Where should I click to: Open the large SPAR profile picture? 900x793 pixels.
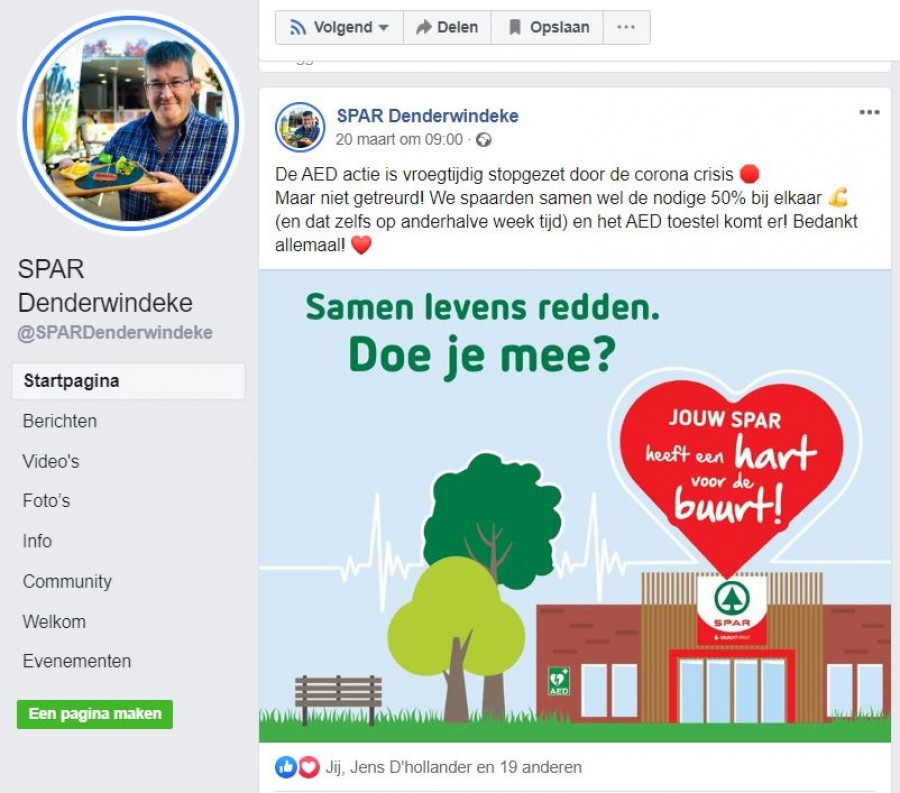[x=130, y=123]
